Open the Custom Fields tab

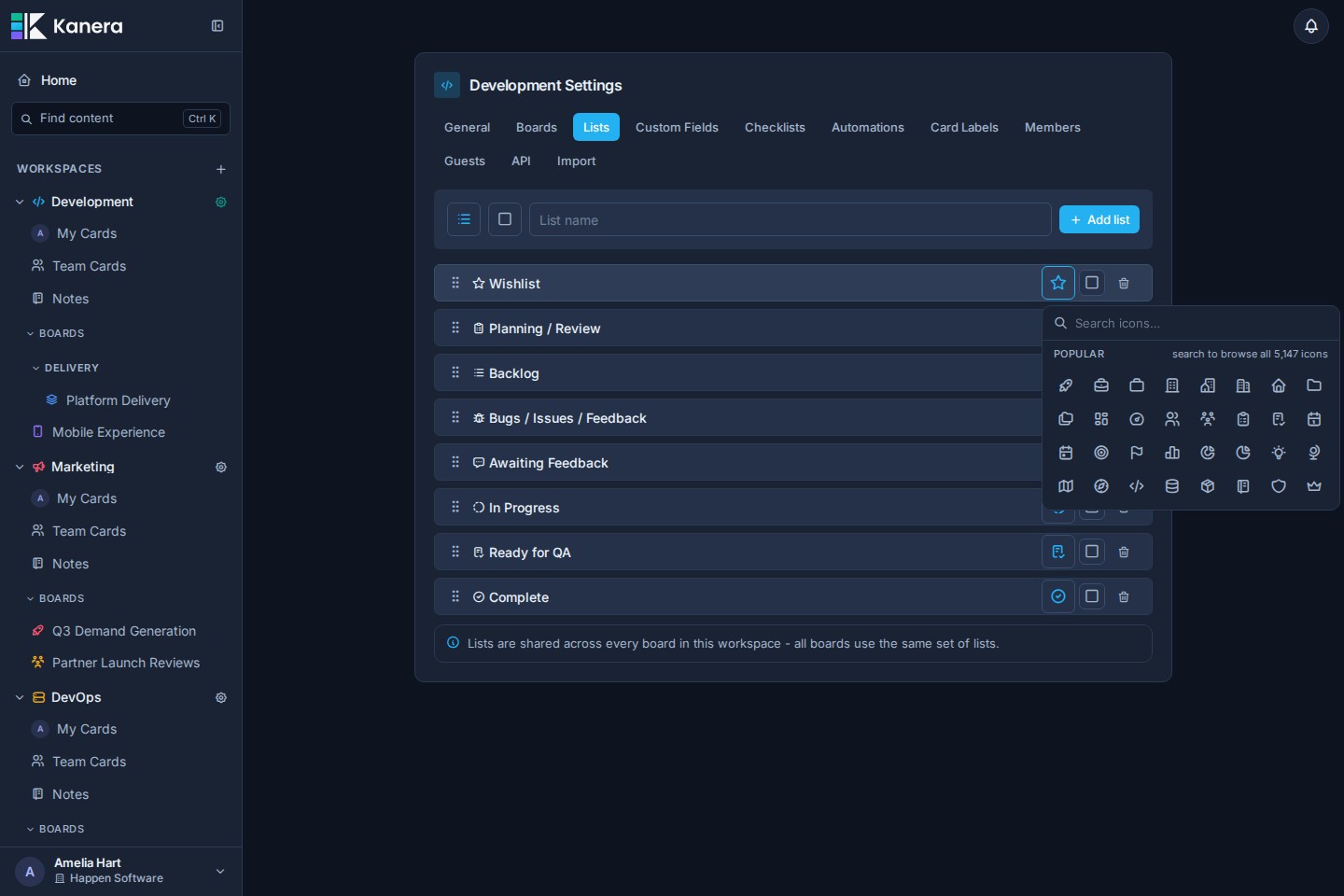tap(677, 127)
